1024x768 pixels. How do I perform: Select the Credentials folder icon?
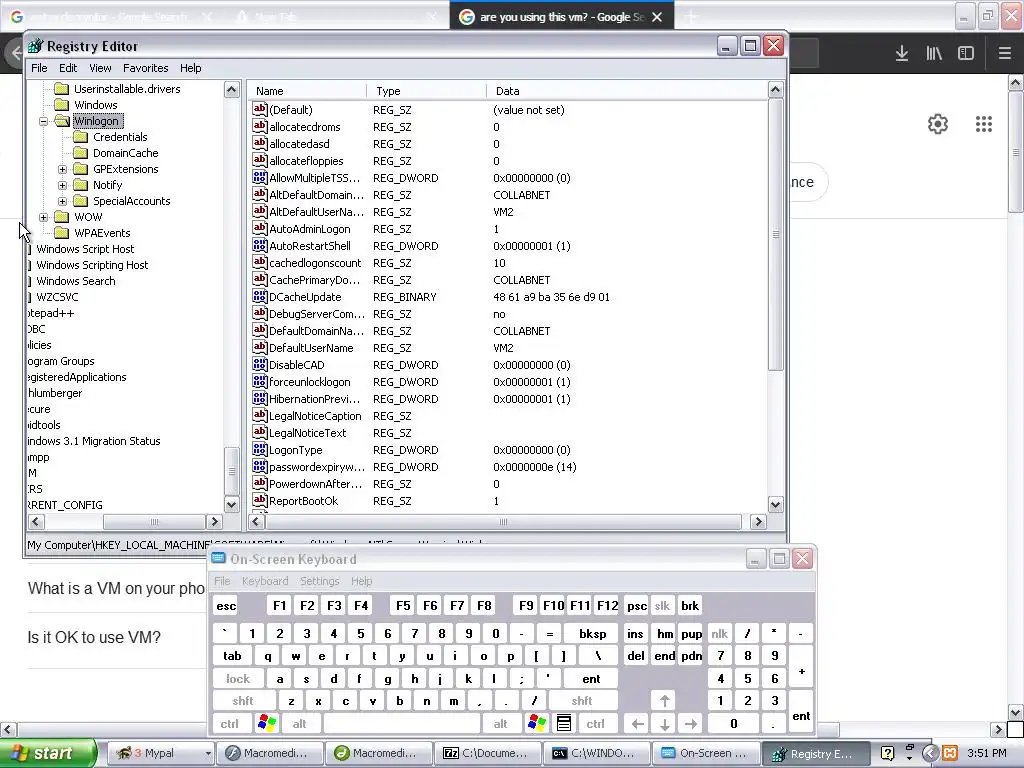pos(80,136)
